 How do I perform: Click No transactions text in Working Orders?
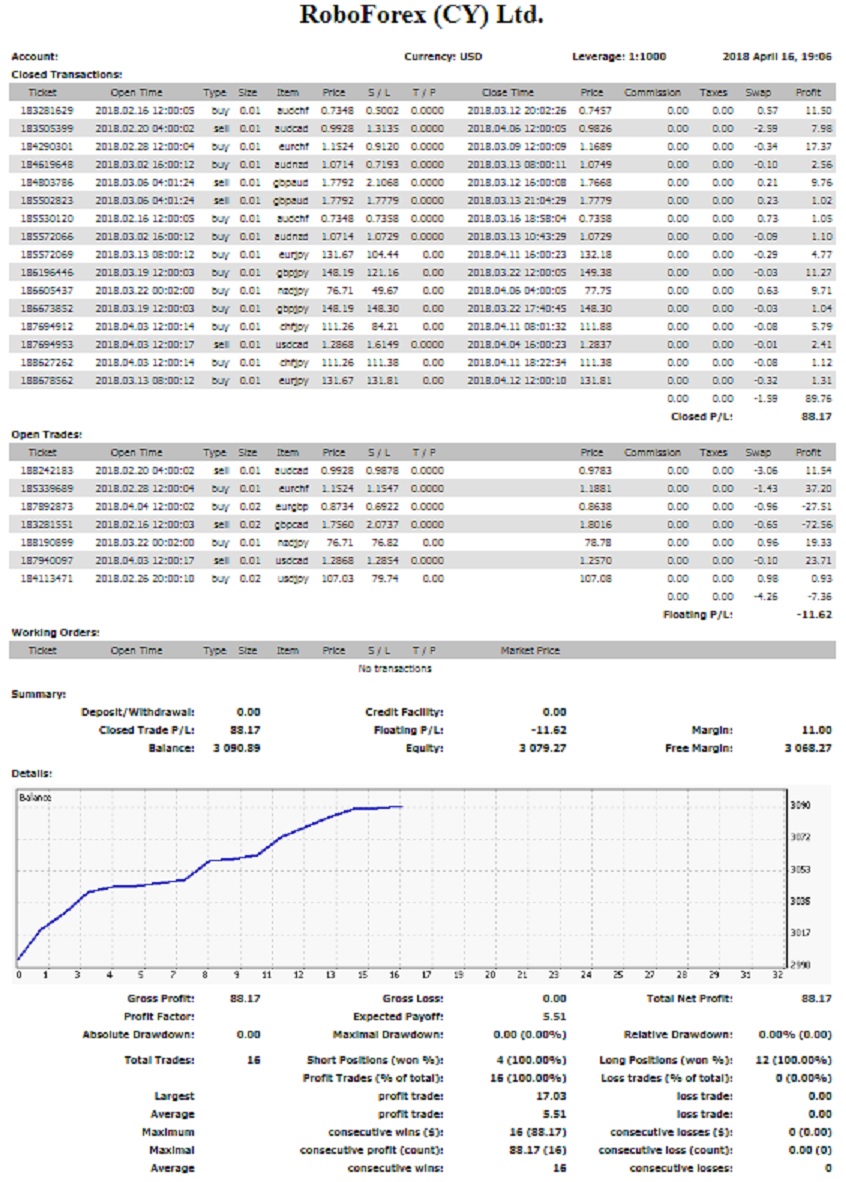(395, 668)
